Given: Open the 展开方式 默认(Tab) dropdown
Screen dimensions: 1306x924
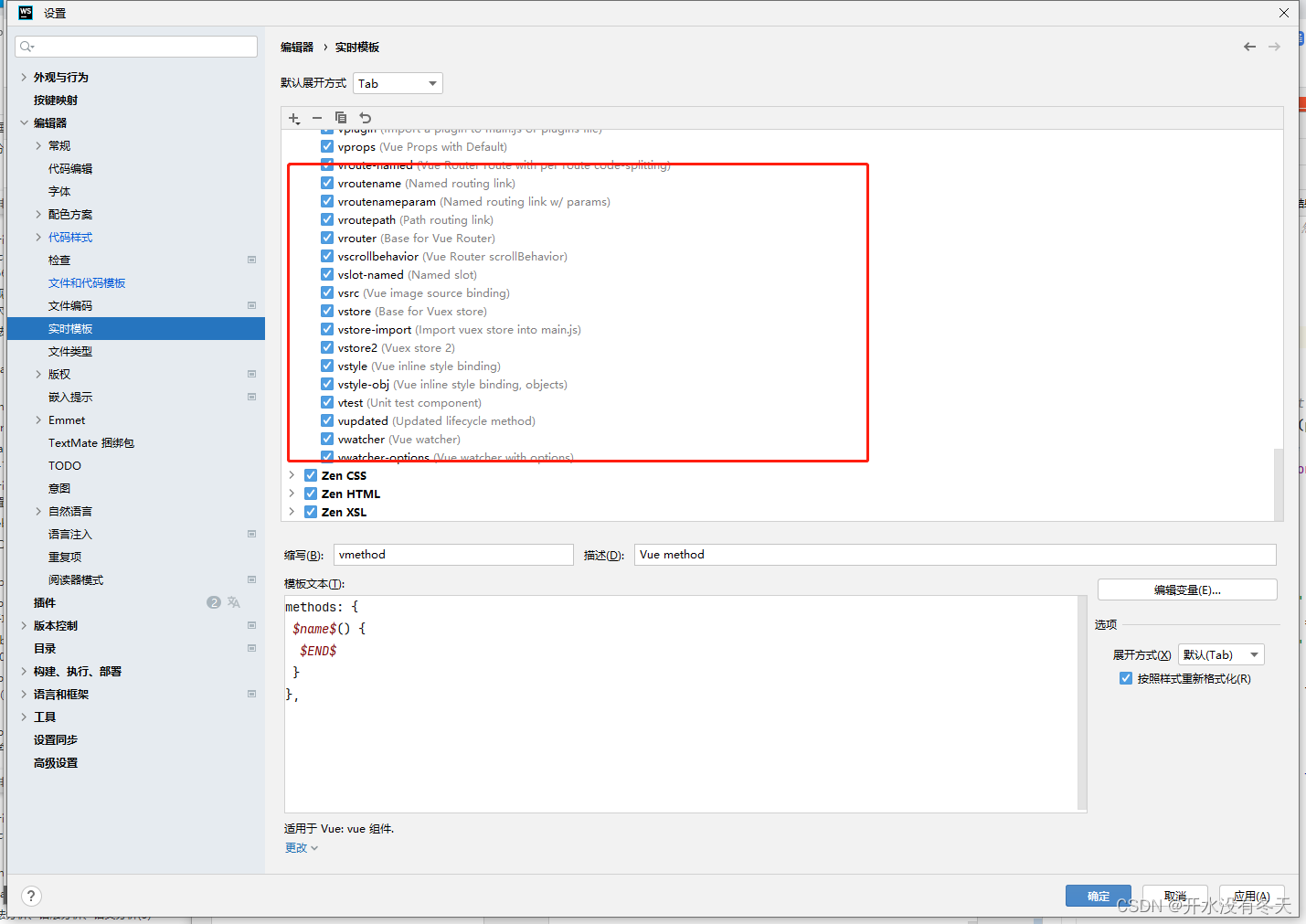Looking at the screenshot, I should click(x=1221, y=654).
